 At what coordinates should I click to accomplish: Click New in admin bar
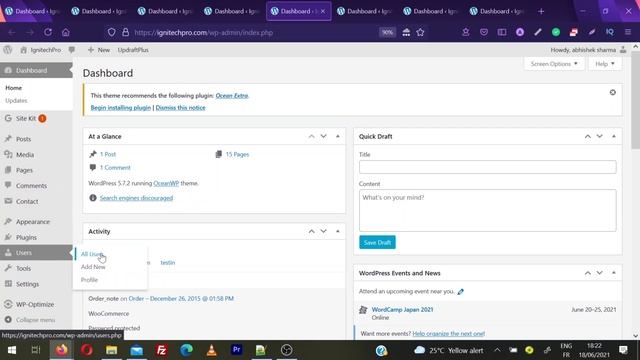tap(99, 50)
